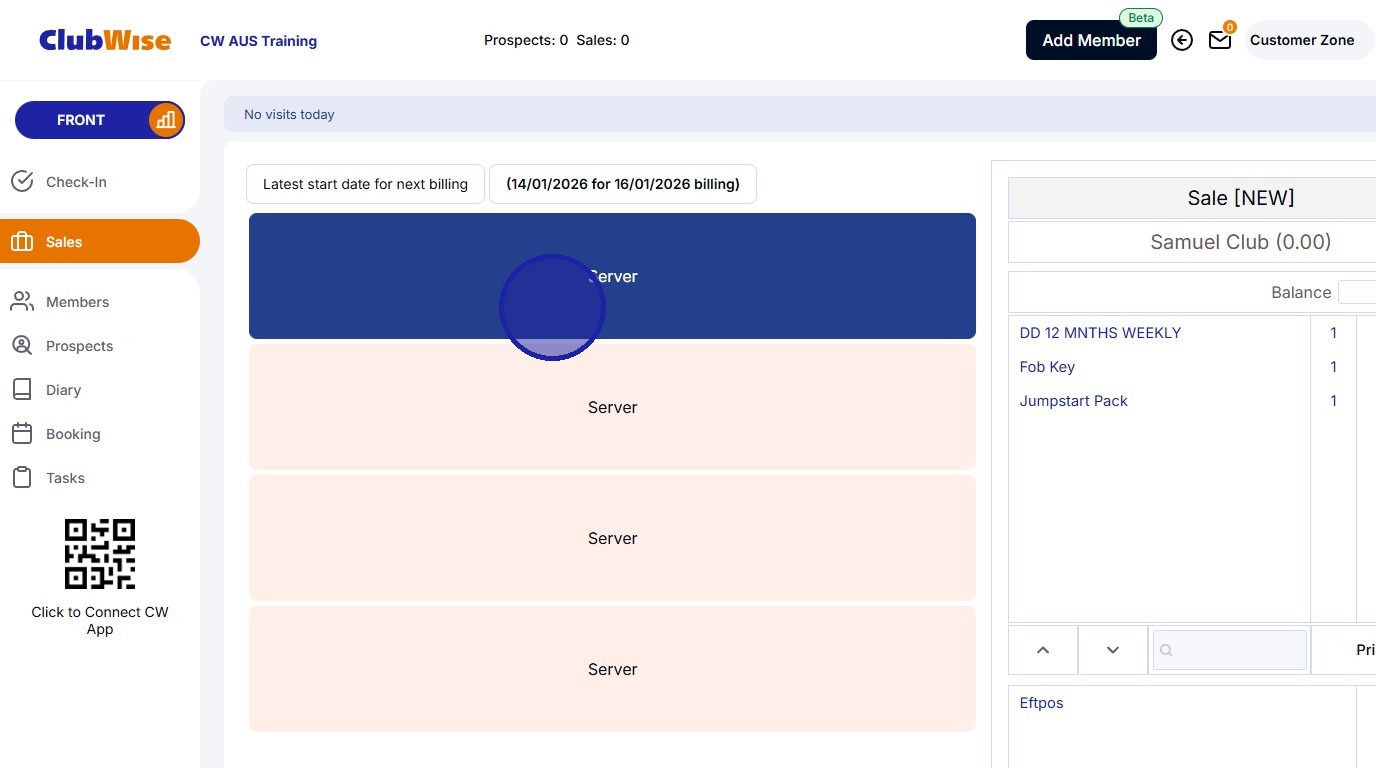This screenshot has height=768, width=1376.
Task: Click the back arrow circle icon
Action: [x=1182, y=40]
